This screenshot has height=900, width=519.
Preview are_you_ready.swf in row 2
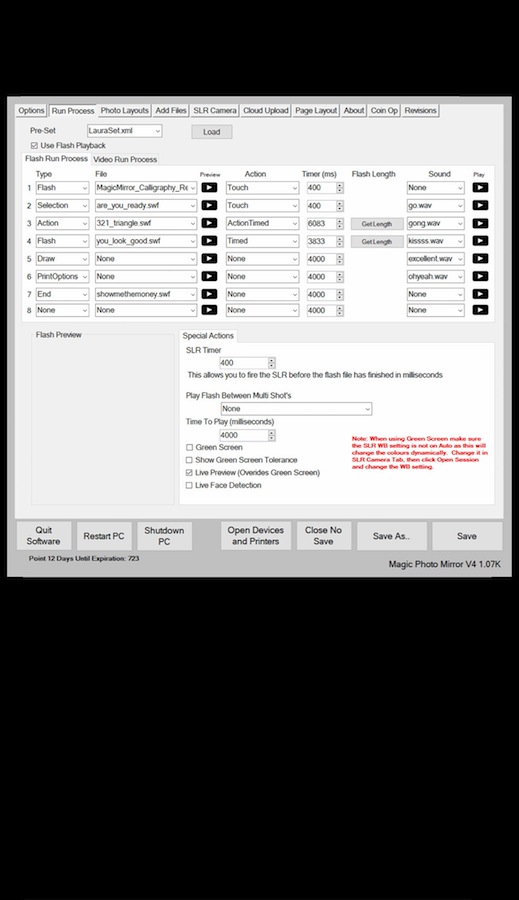(210, 205)
